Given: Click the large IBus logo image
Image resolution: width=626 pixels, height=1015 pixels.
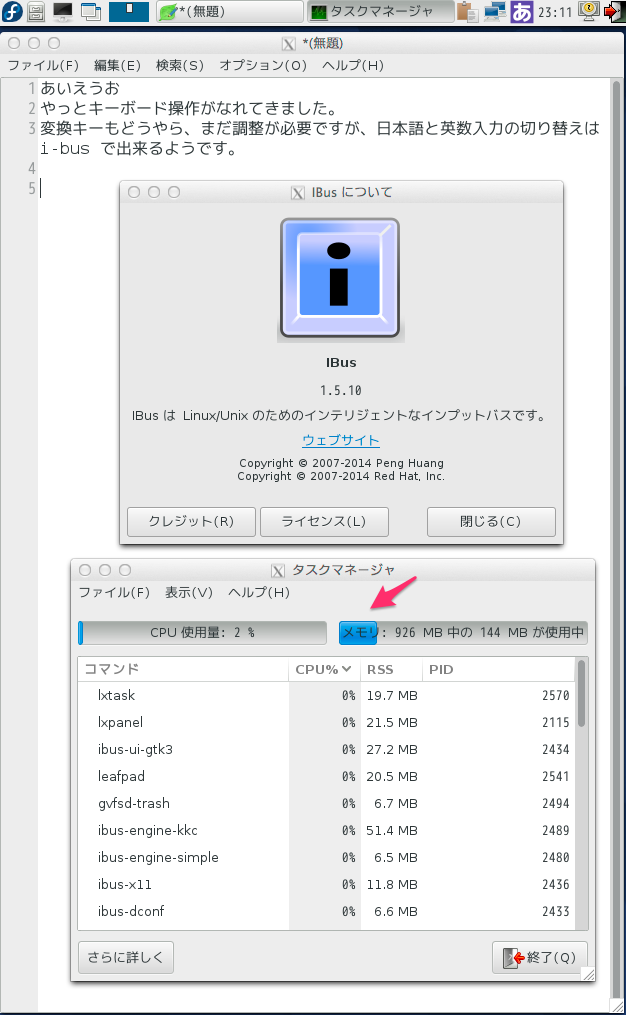Looking at the screenshot, I should 340,278.
